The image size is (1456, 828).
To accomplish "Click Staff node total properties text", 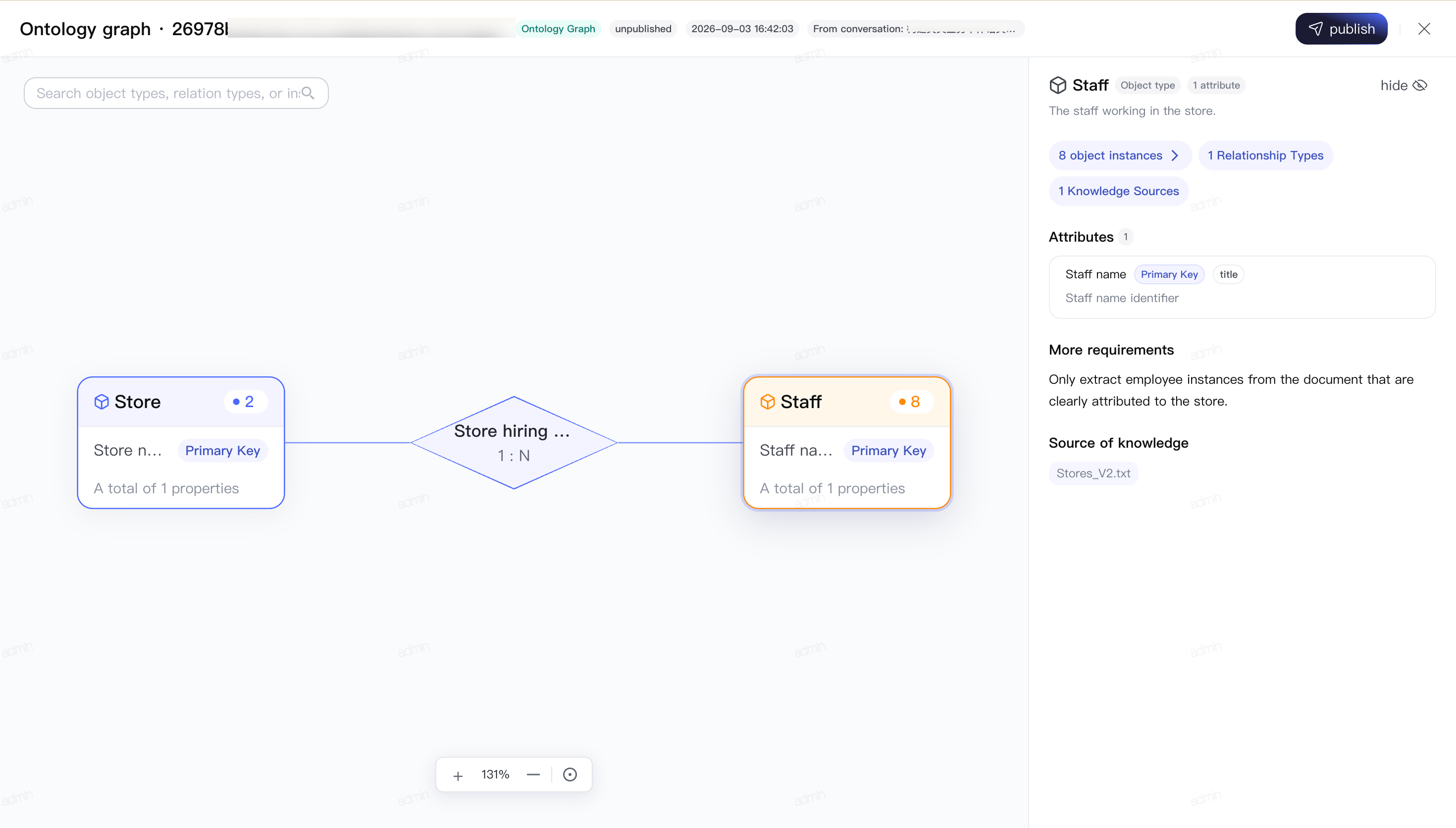I will coord(832,488).
